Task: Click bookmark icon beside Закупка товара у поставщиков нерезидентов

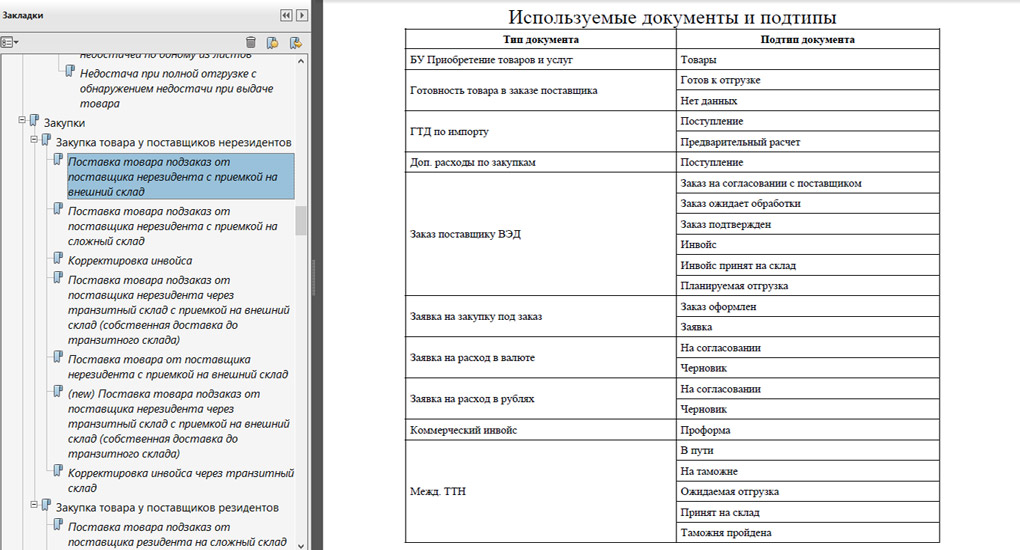Action: tap(46, 141)
